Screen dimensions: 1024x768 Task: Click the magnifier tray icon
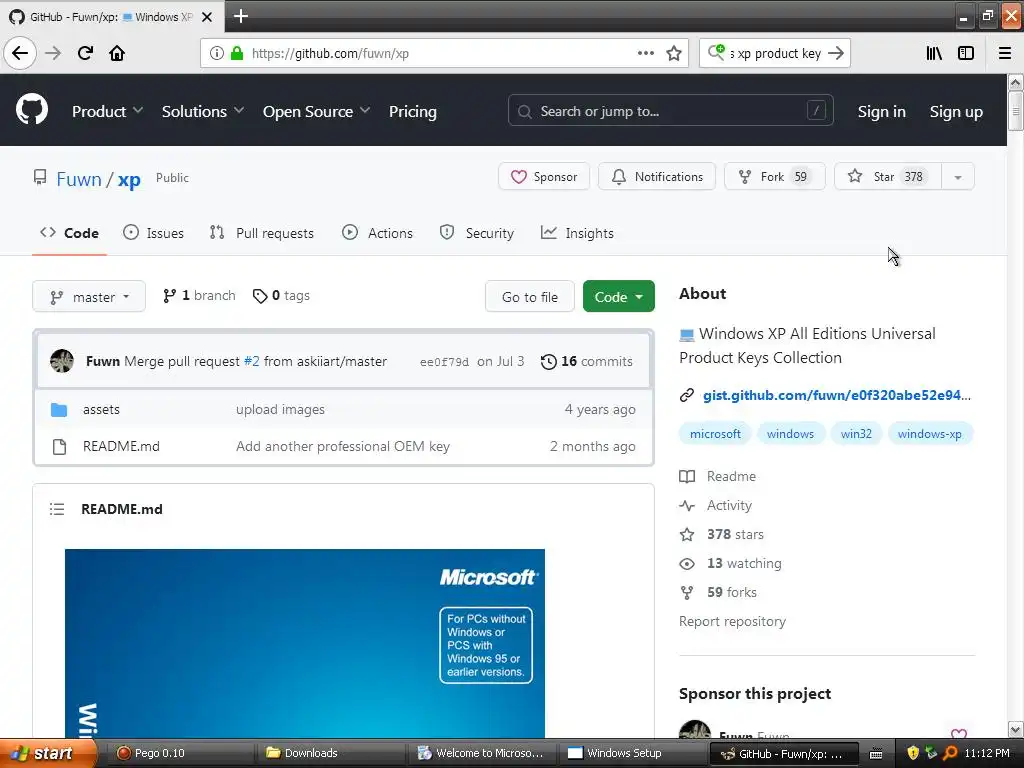tap(950, 753)
